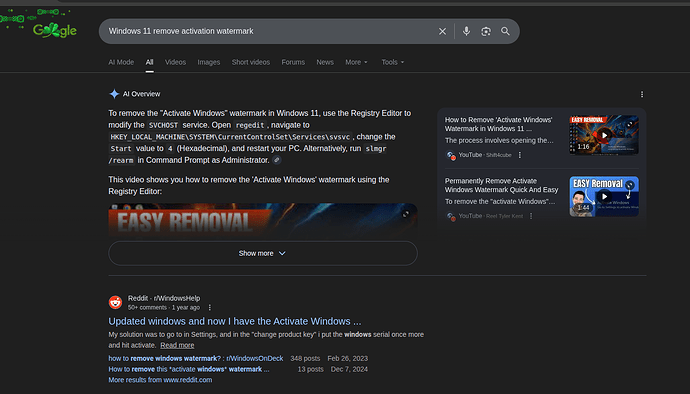Open the Short videos tab

[251, 62]
